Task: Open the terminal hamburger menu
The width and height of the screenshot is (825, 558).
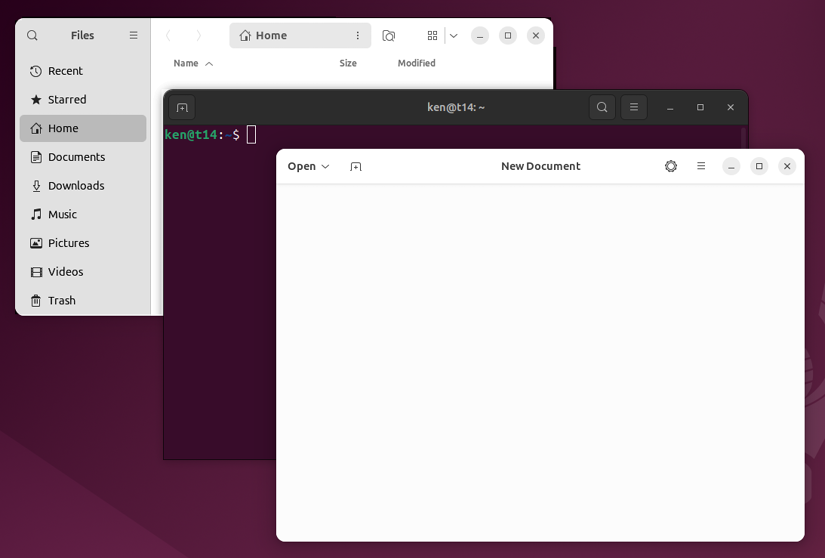Action: pyautogui.click(x=634, y=107)
